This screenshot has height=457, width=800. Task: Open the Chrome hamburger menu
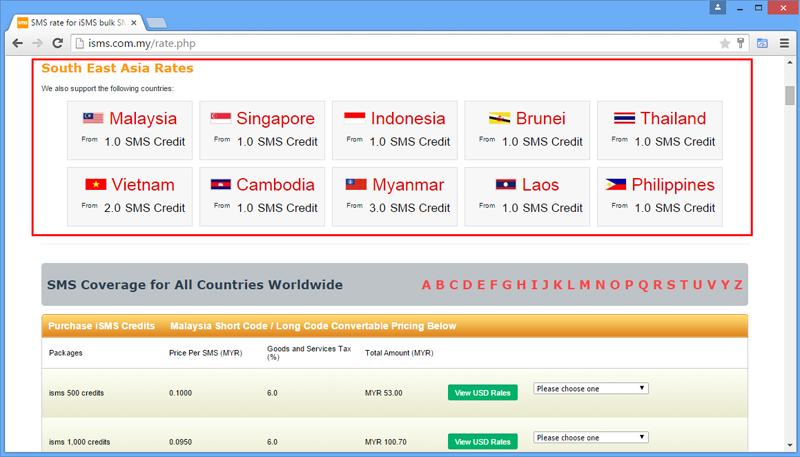point(785,43)
